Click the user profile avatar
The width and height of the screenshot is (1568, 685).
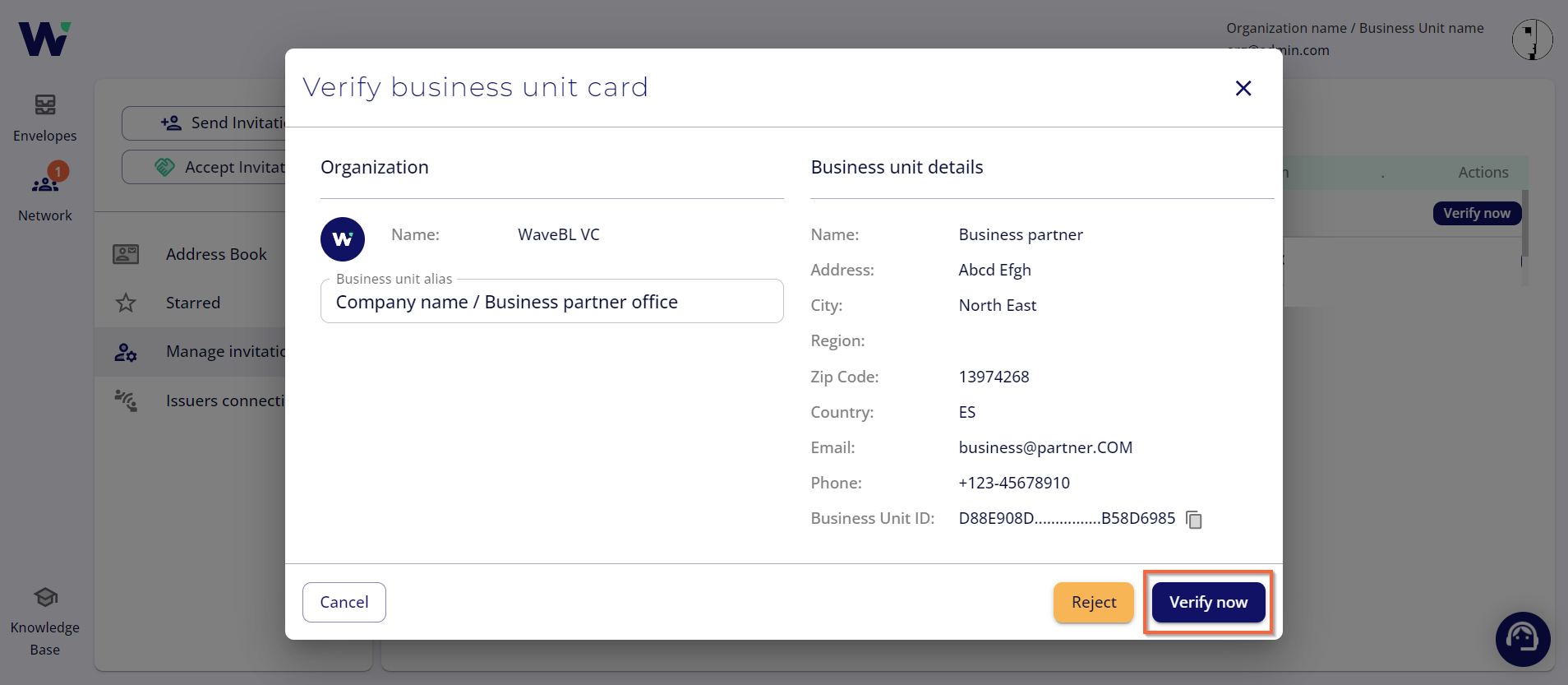pyautogui.click(x=1532, y=39)
